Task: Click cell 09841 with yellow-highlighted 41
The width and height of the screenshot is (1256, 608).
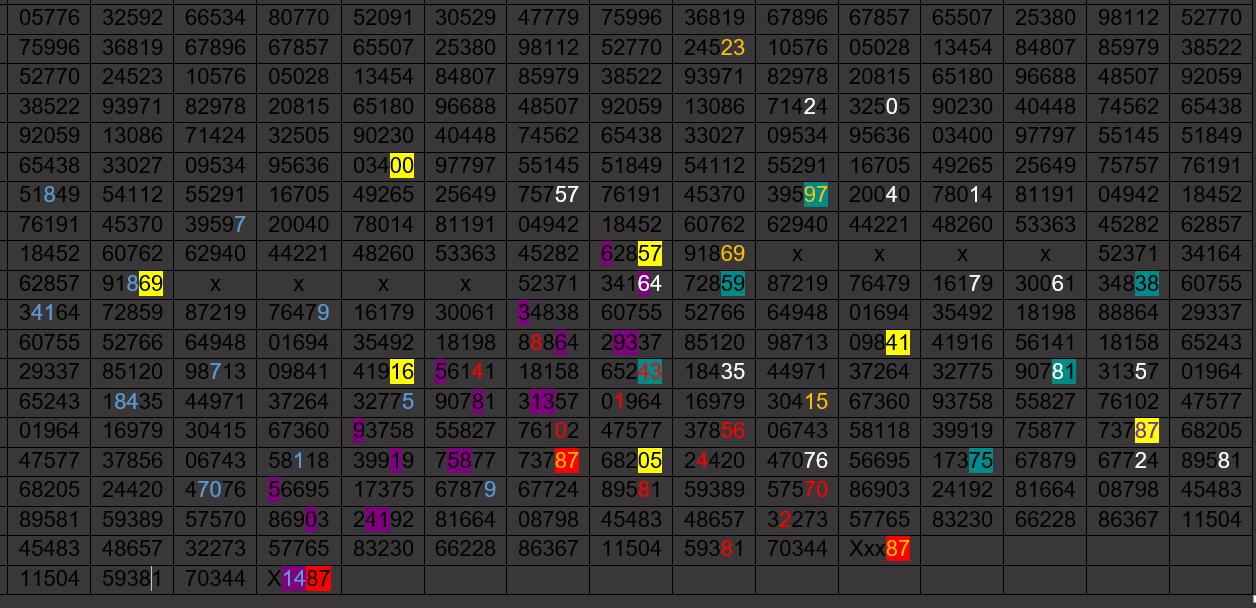Action: [879, 343]
